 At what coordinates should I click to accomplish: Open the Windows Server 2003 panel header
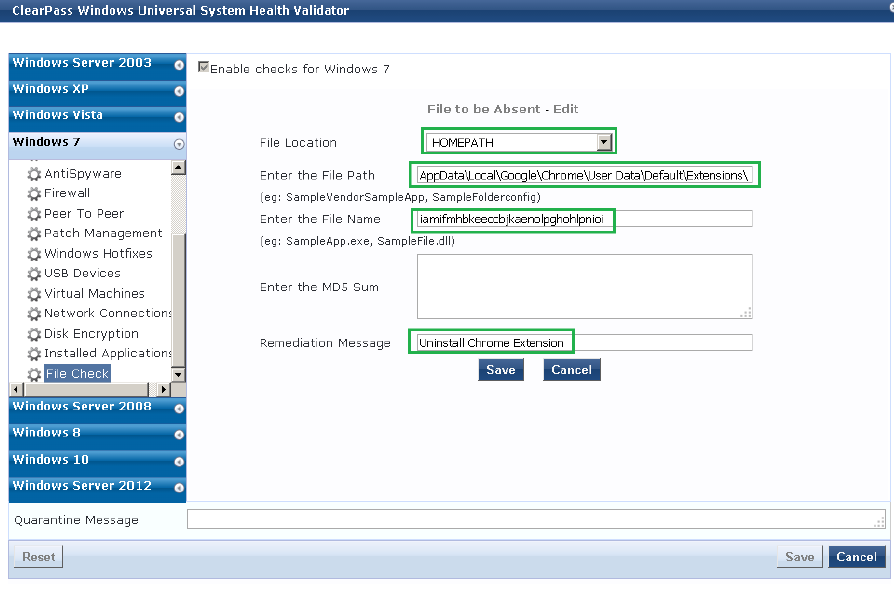(x=97, y=66)
